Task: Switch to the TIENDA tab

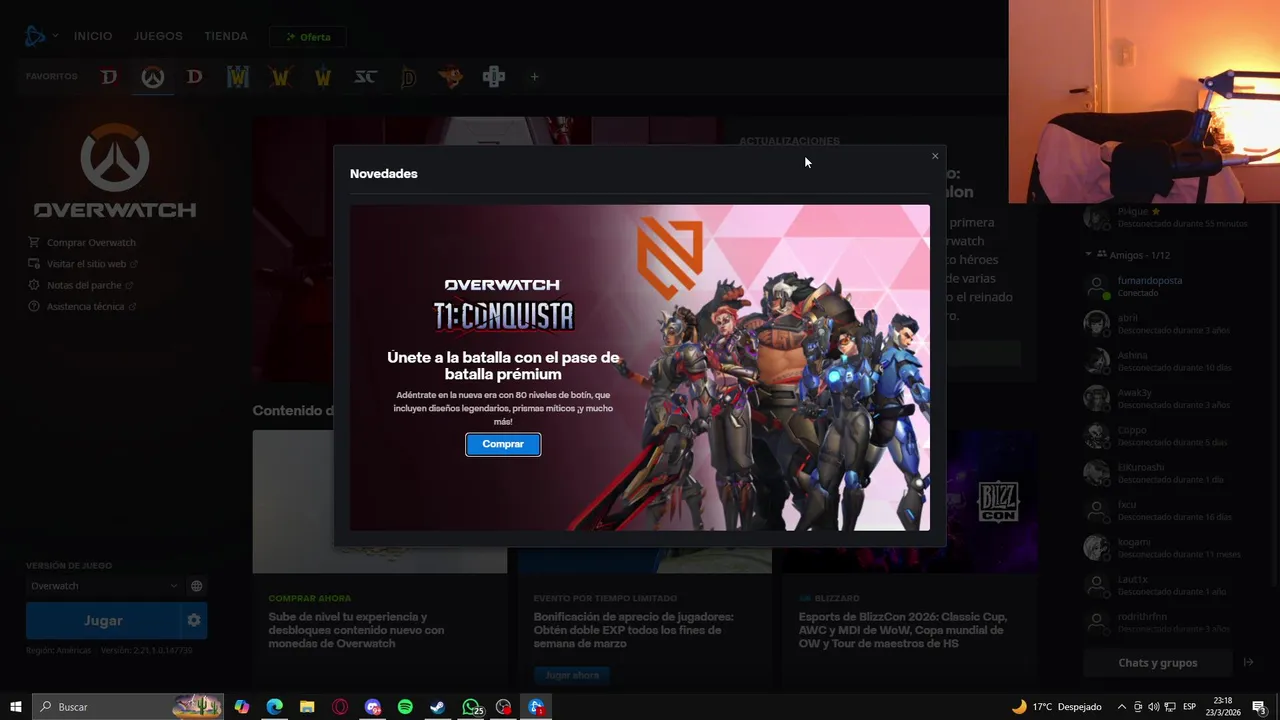Action: tap(226, 36)
